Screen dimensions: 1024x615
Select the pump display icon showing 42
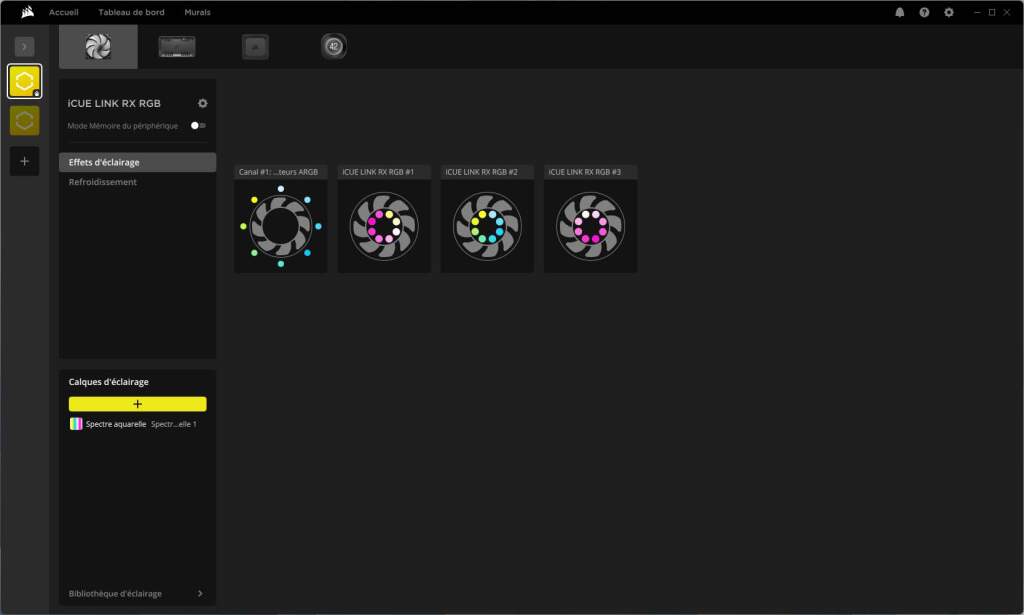tap(334, 46)
